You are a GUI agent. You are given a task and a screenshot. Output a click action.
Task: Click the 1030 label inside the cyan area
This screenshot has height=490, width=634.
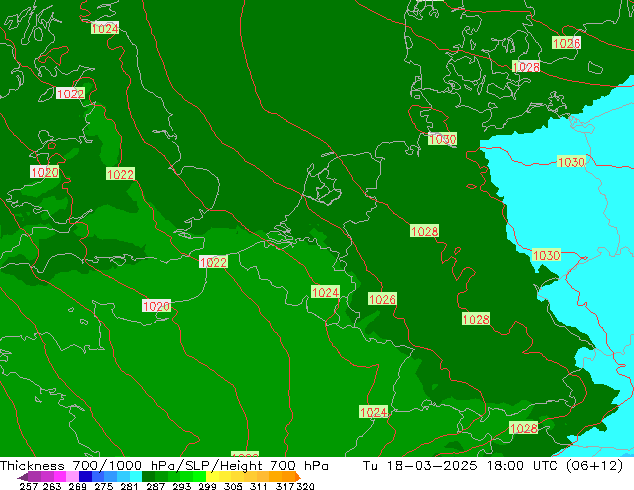pyautogui.click(x=571, y=162)
